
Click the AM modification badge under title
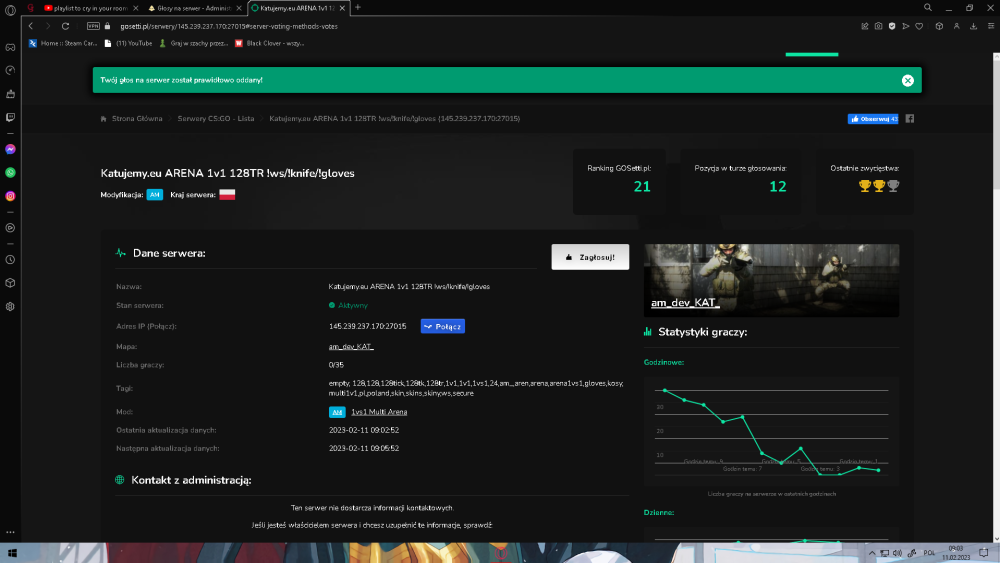(154, 195)
